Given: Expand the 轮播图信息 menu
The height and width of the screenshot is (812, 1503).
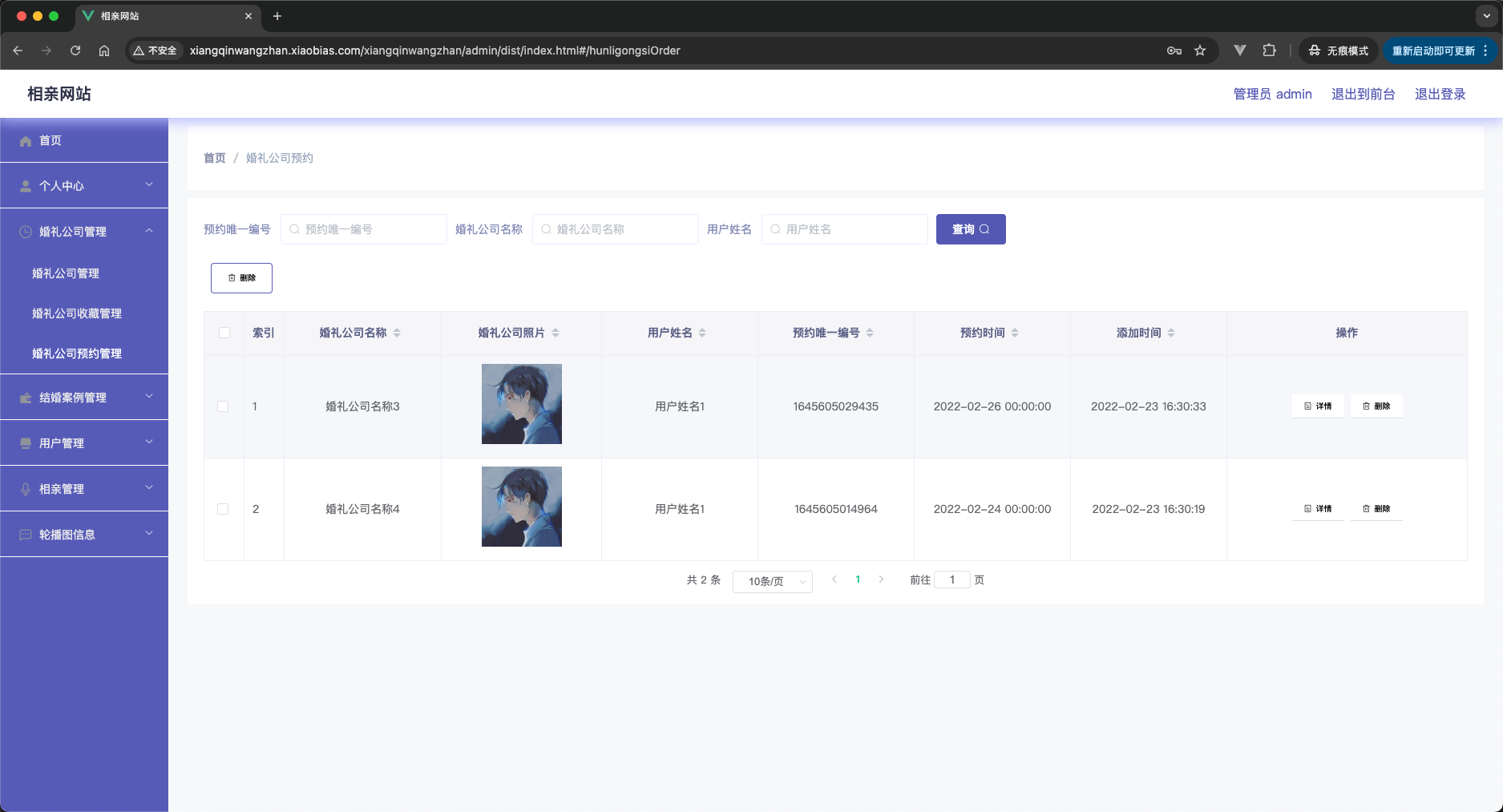Looking at the screenshot, I should (x=149, y=534).
